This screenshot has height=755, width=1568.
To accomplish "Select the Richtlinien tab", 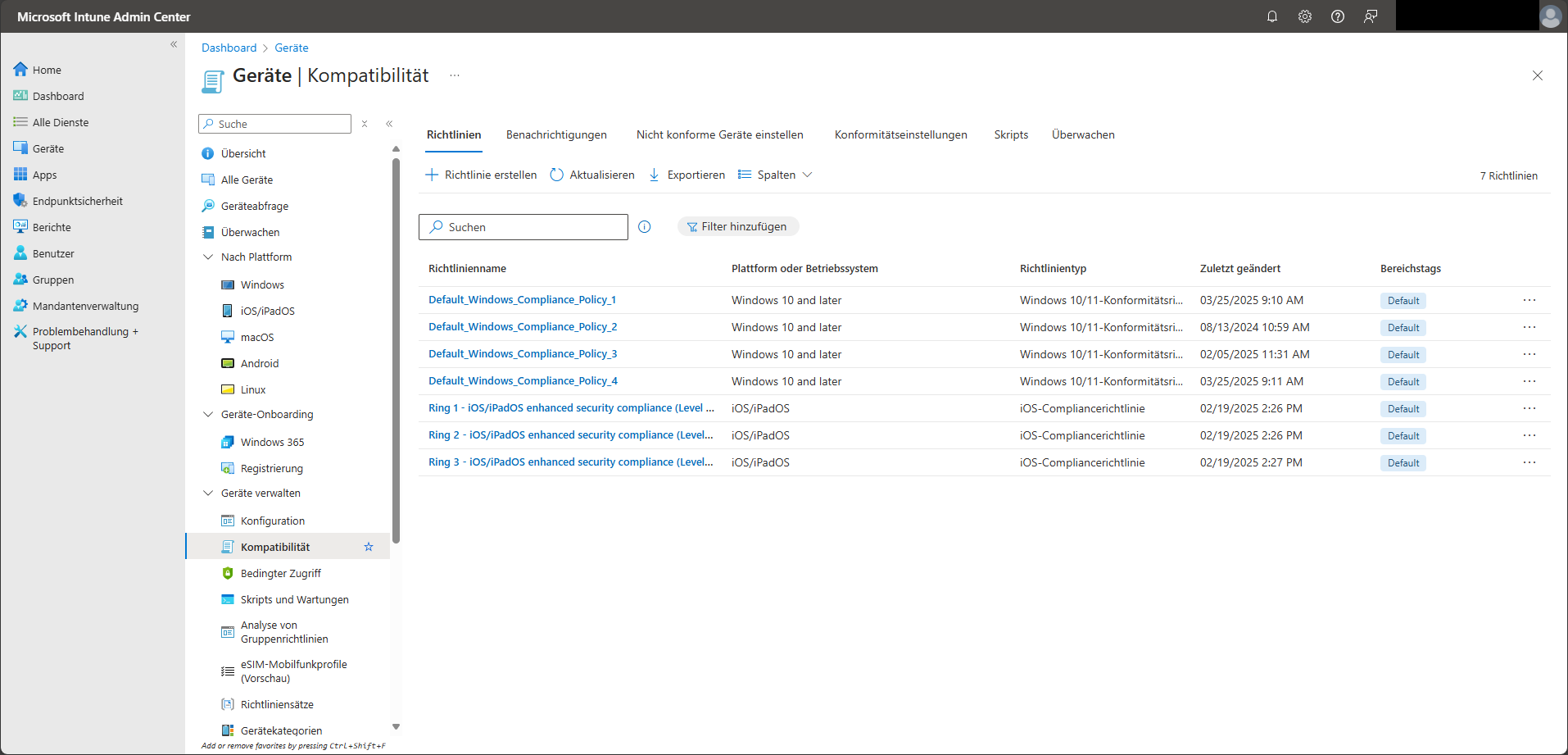I will coord(454,134).
